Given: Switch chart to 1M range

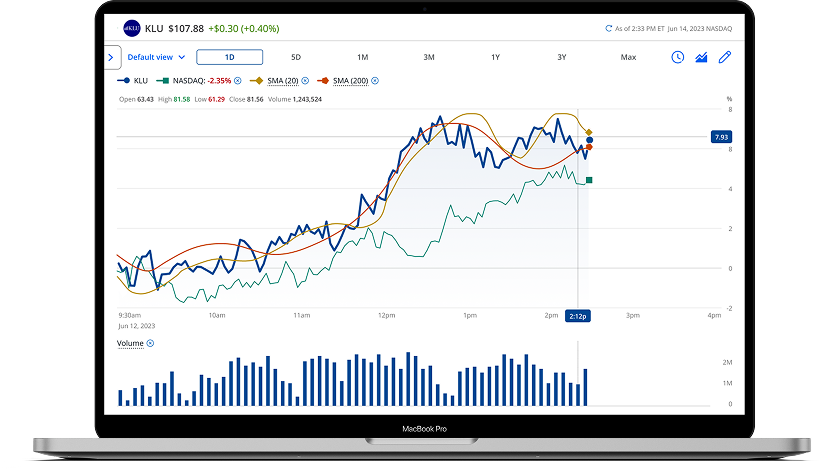Looking at the screenshot, I should click(x=362, y=57).
